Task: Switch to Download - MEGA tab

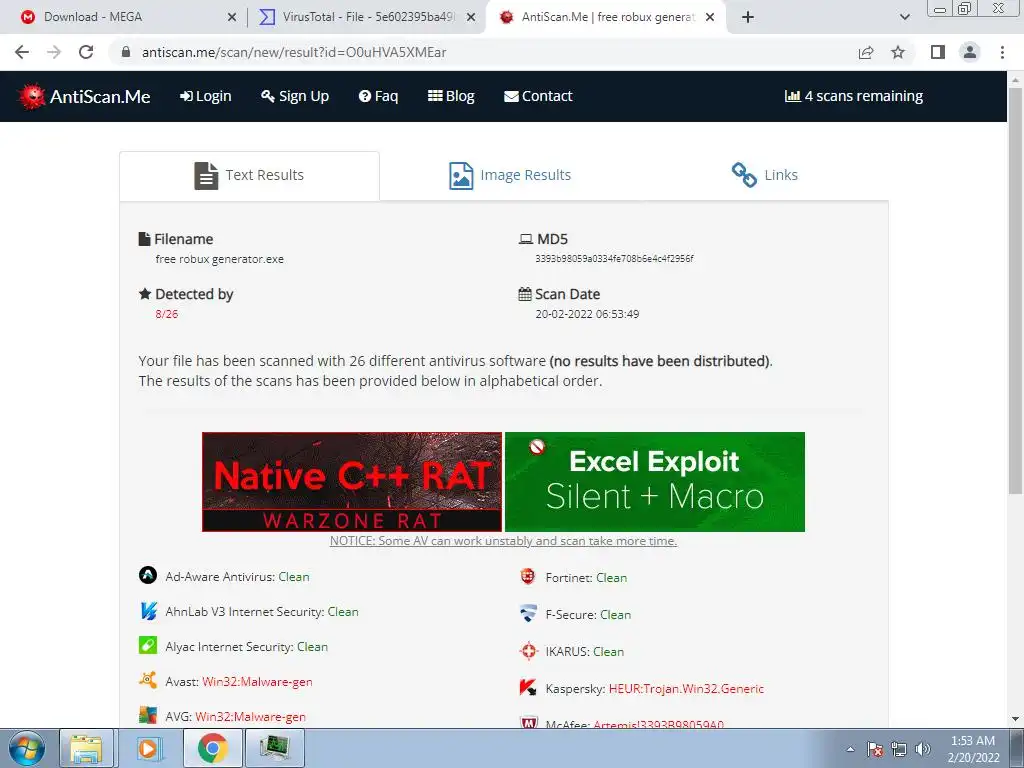Action: point(124,17)
